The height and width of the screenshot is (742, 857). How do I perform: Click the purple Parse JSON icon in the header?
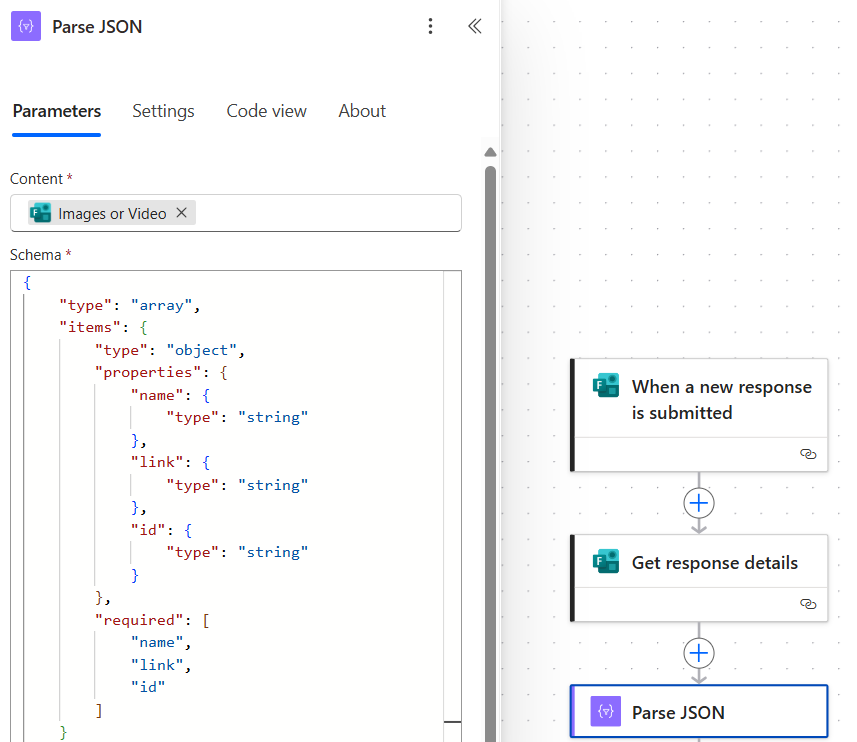[25, 26]
